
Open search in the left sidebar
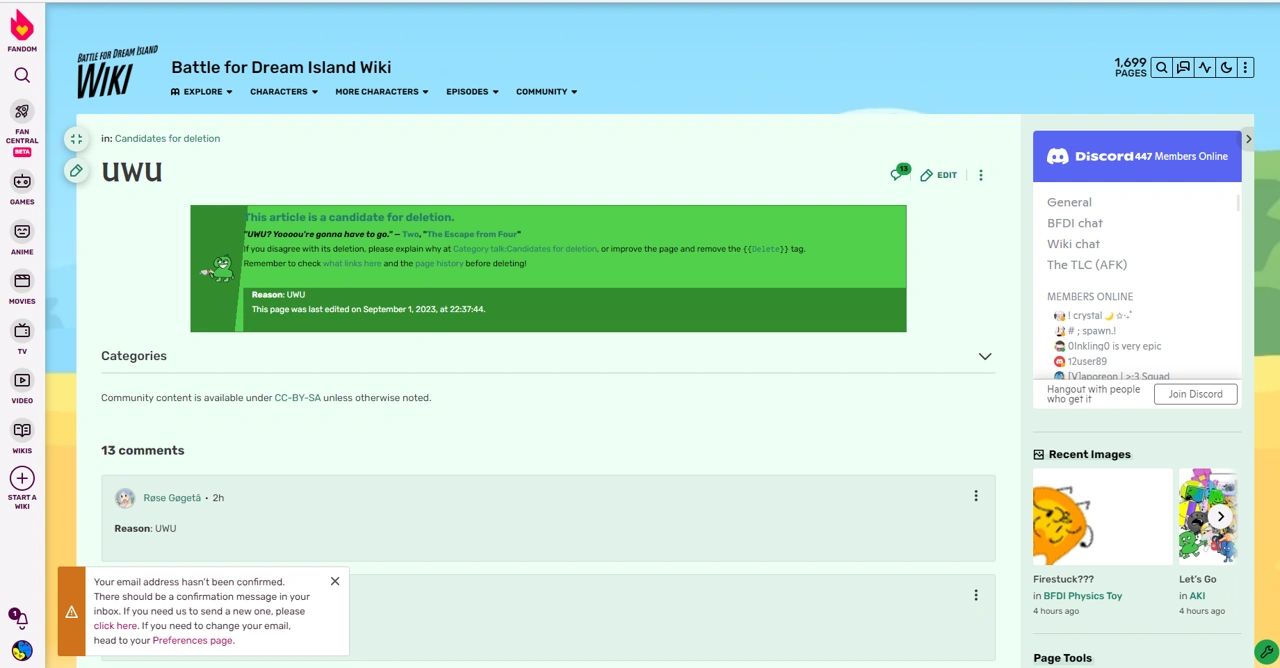coord(22,75)
